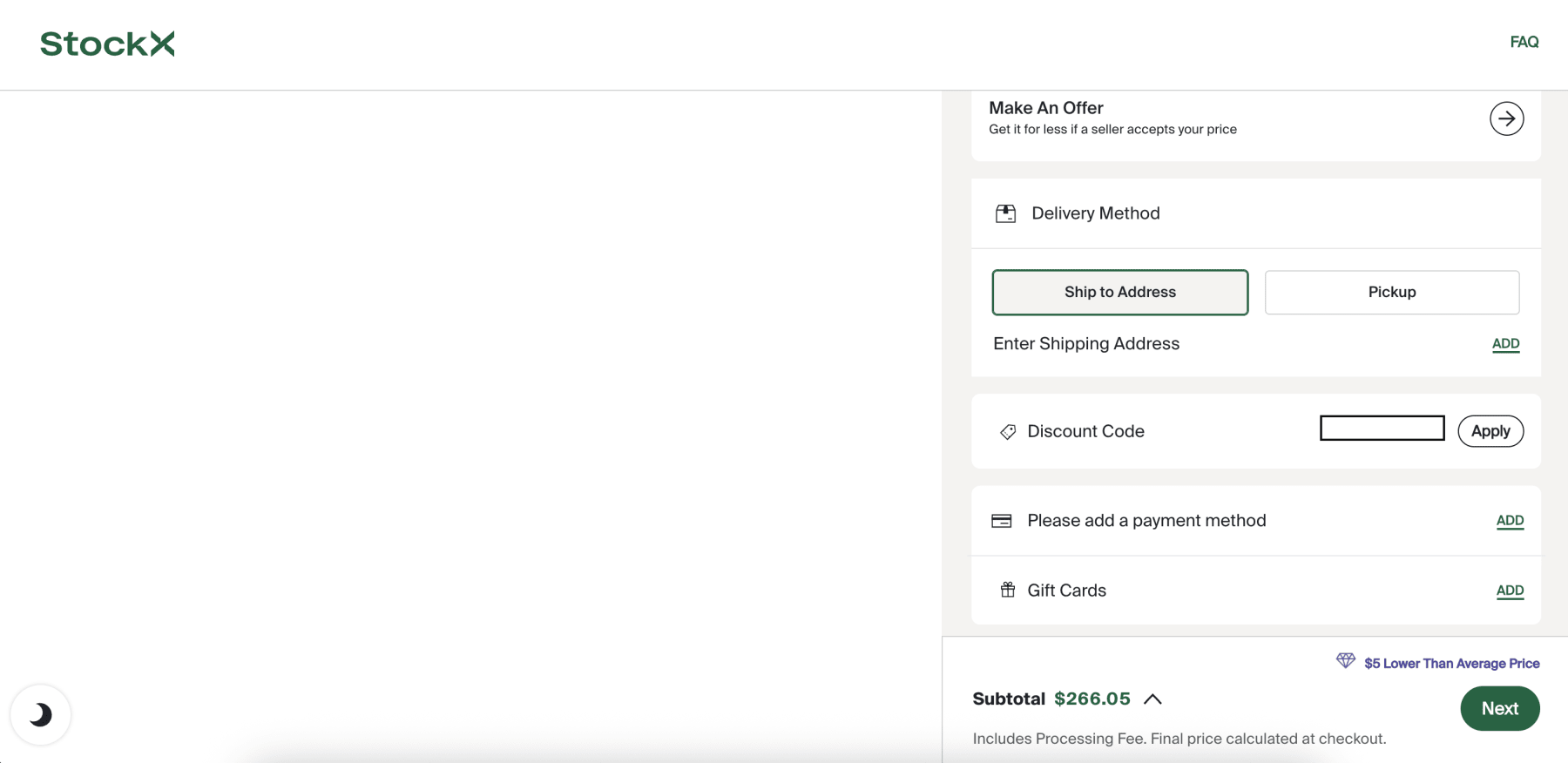
Task: Add a shipping address
Action: point(1505,344)
